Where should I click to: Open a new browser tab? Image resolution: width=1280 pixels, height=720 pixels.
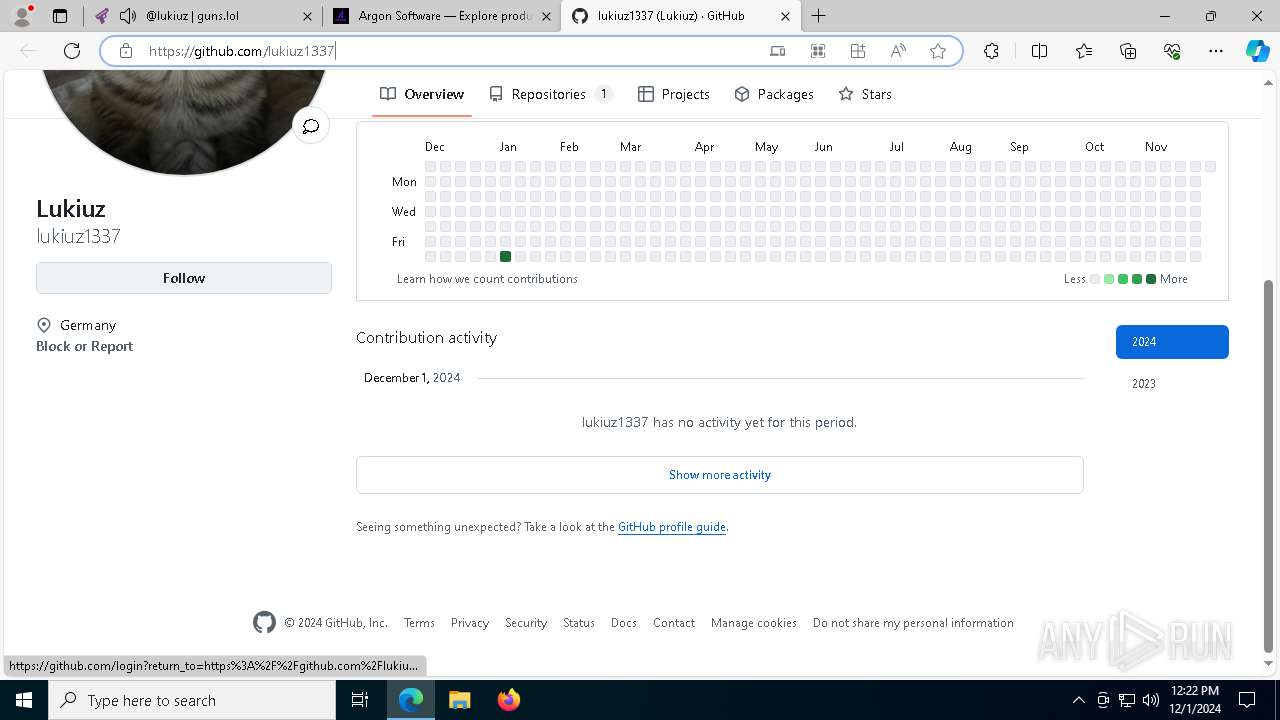point(818,16)
